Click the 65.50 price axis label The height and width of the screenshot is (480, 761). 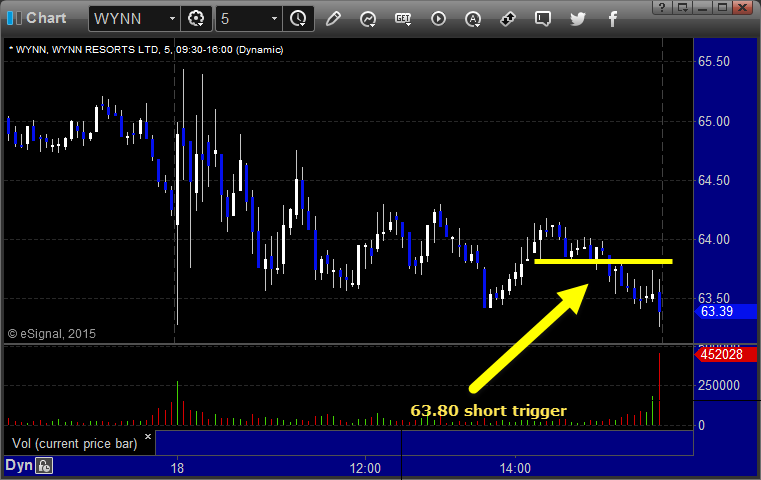click(713, 61)
